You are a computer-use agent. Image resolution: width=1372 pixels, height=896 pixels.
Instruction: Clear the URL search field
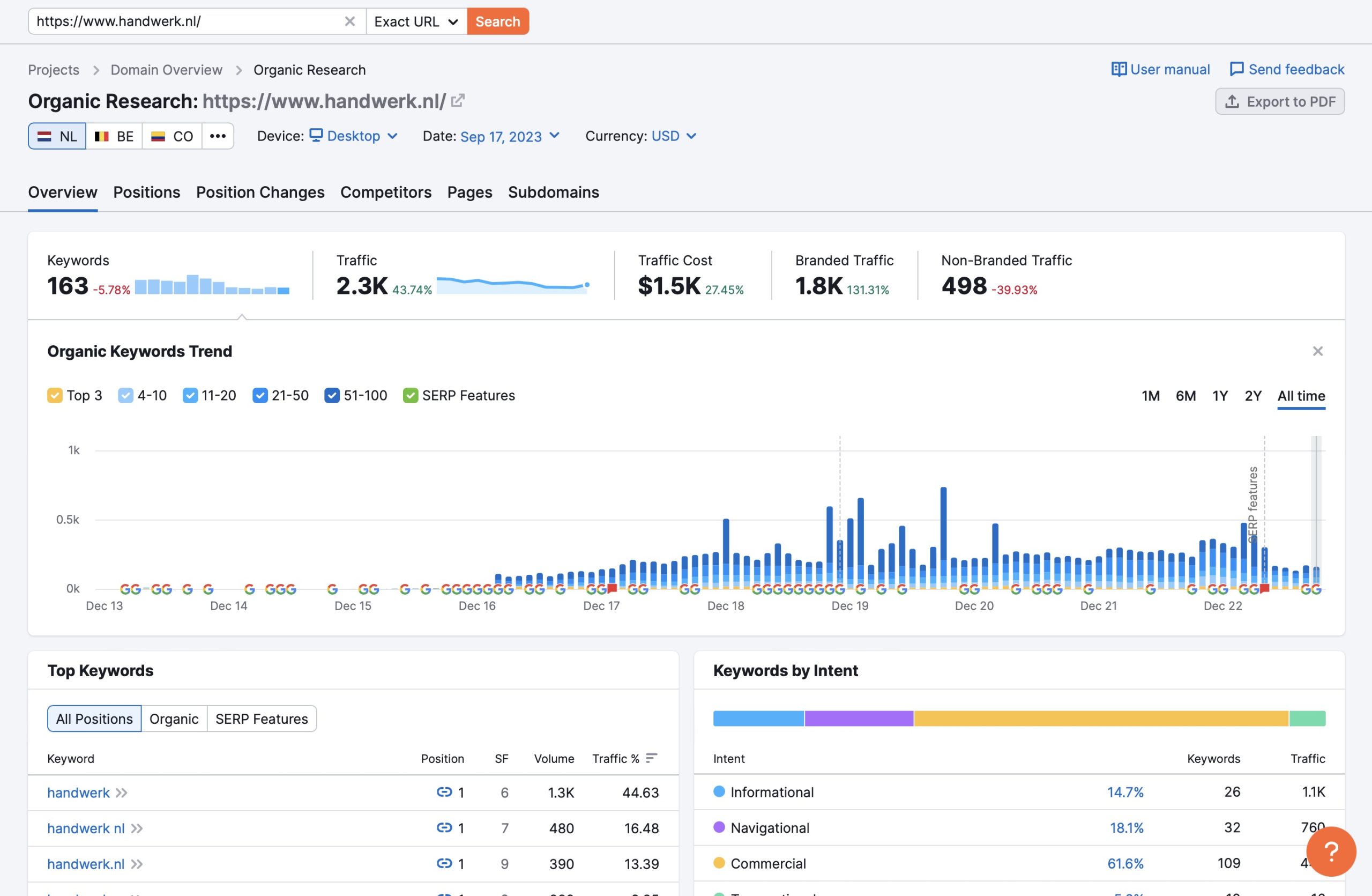[x=349, y=21]
